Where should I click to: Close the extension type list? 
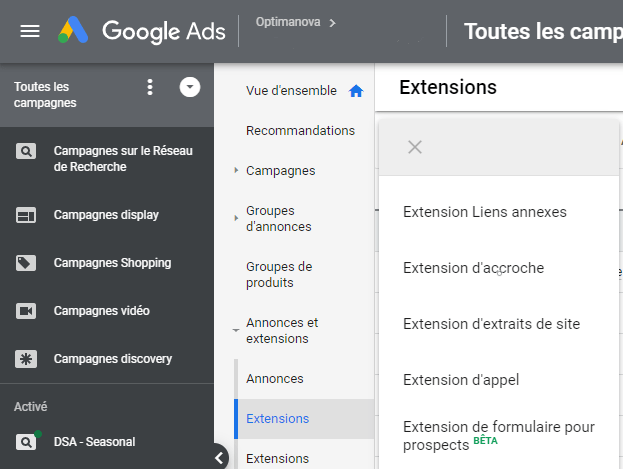(x=415, y=147)
